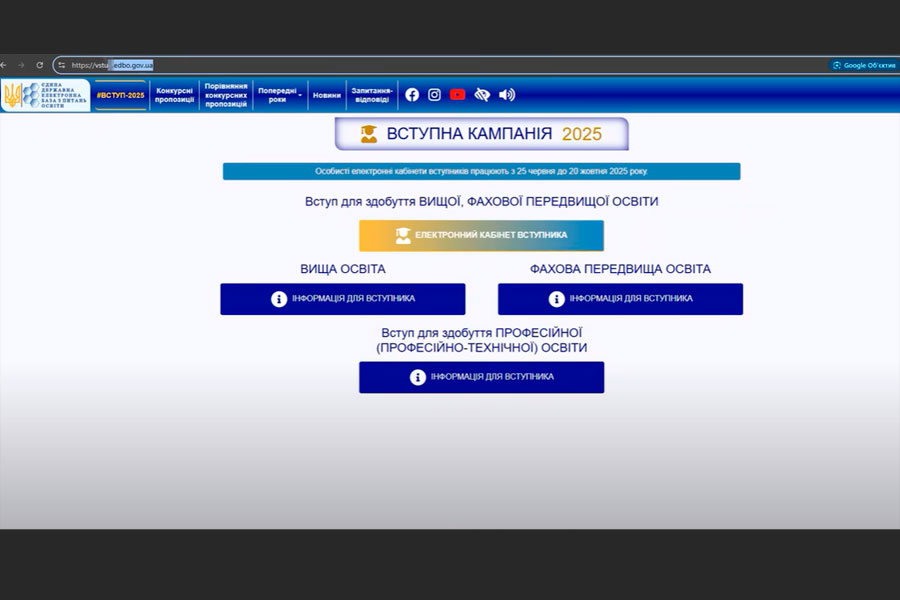
Task: Reload the page with refresh icon
Action: point(39,65)
